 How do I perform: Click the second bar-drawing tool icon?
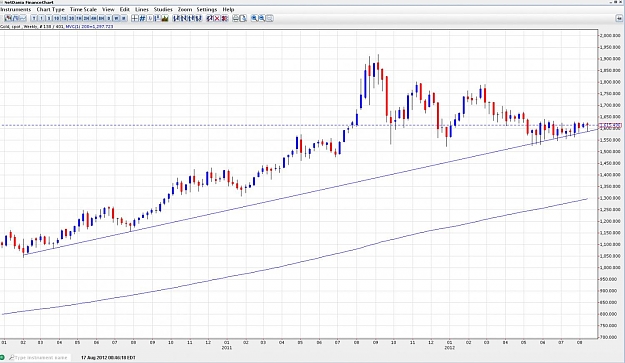[183, 18]
